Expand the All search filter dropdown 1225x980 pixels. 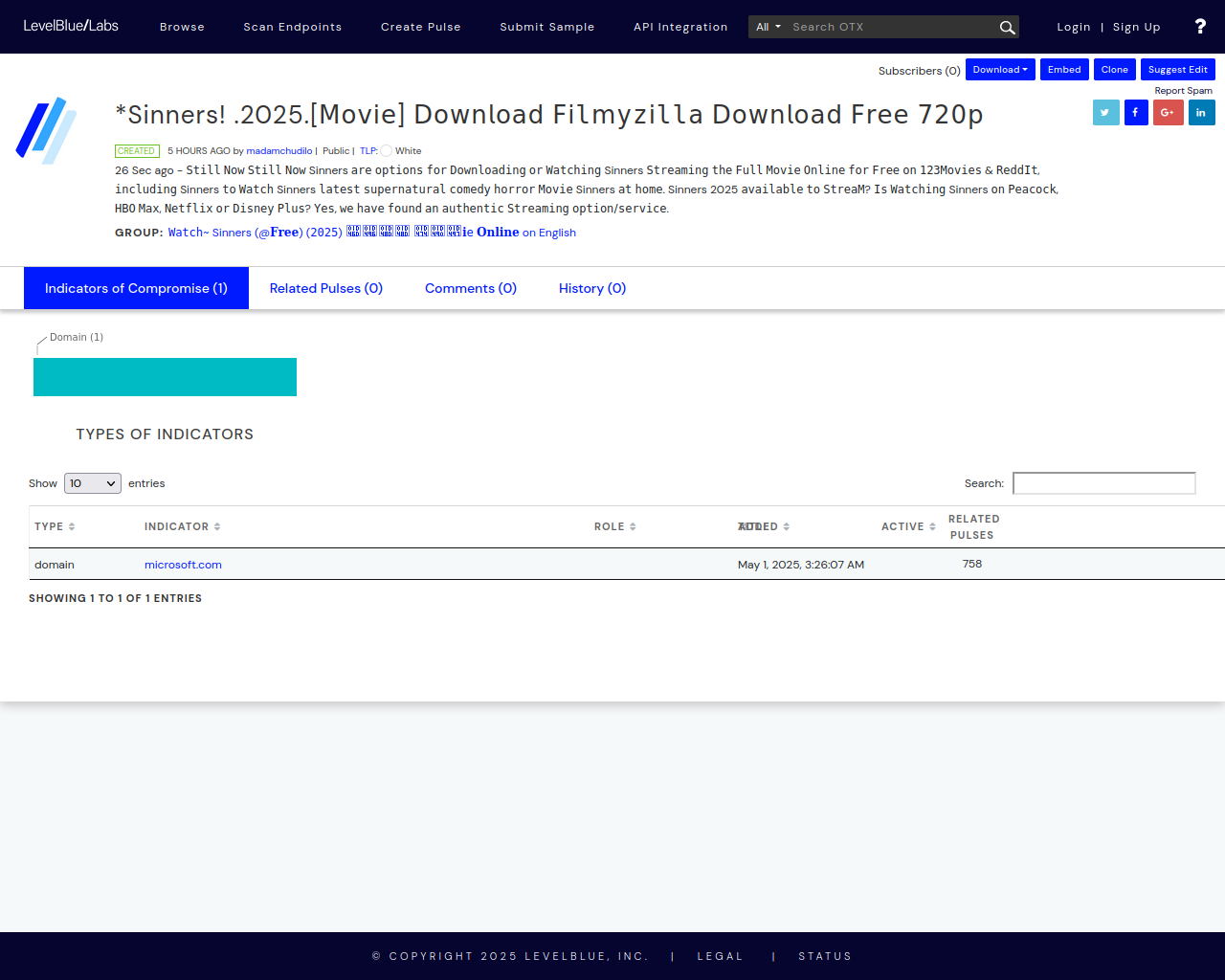[x=768, y=27]
